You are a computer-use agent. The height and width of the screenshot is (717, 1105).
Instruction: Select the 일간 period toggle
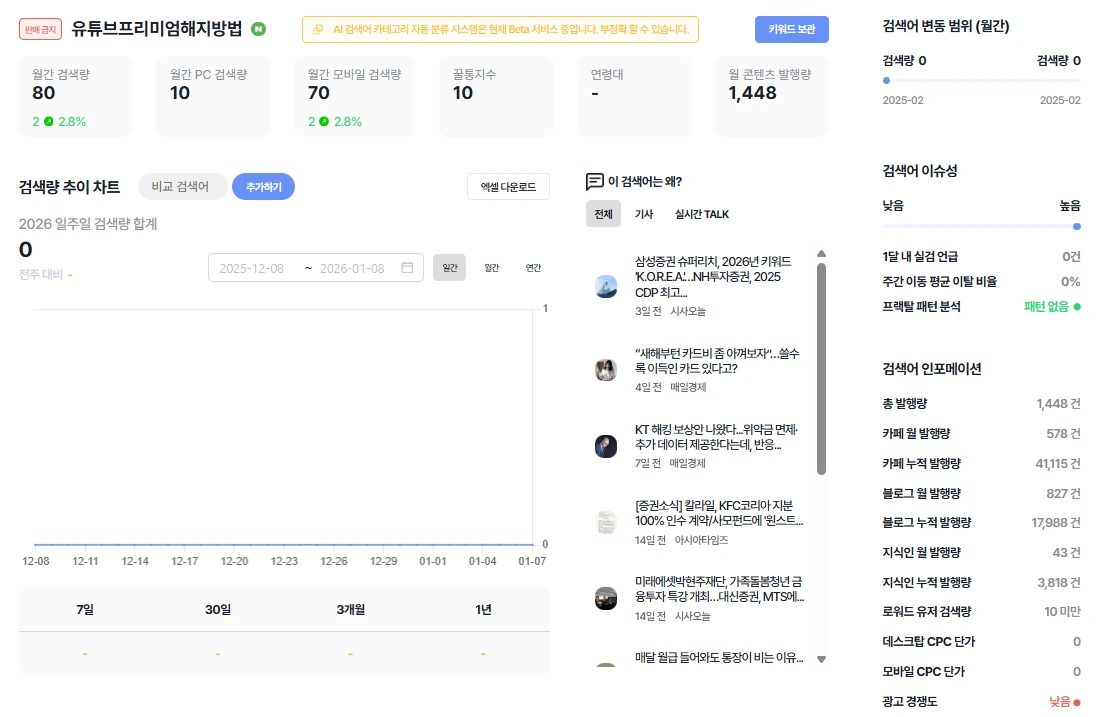pyautogui.click(x=450, y=267)
